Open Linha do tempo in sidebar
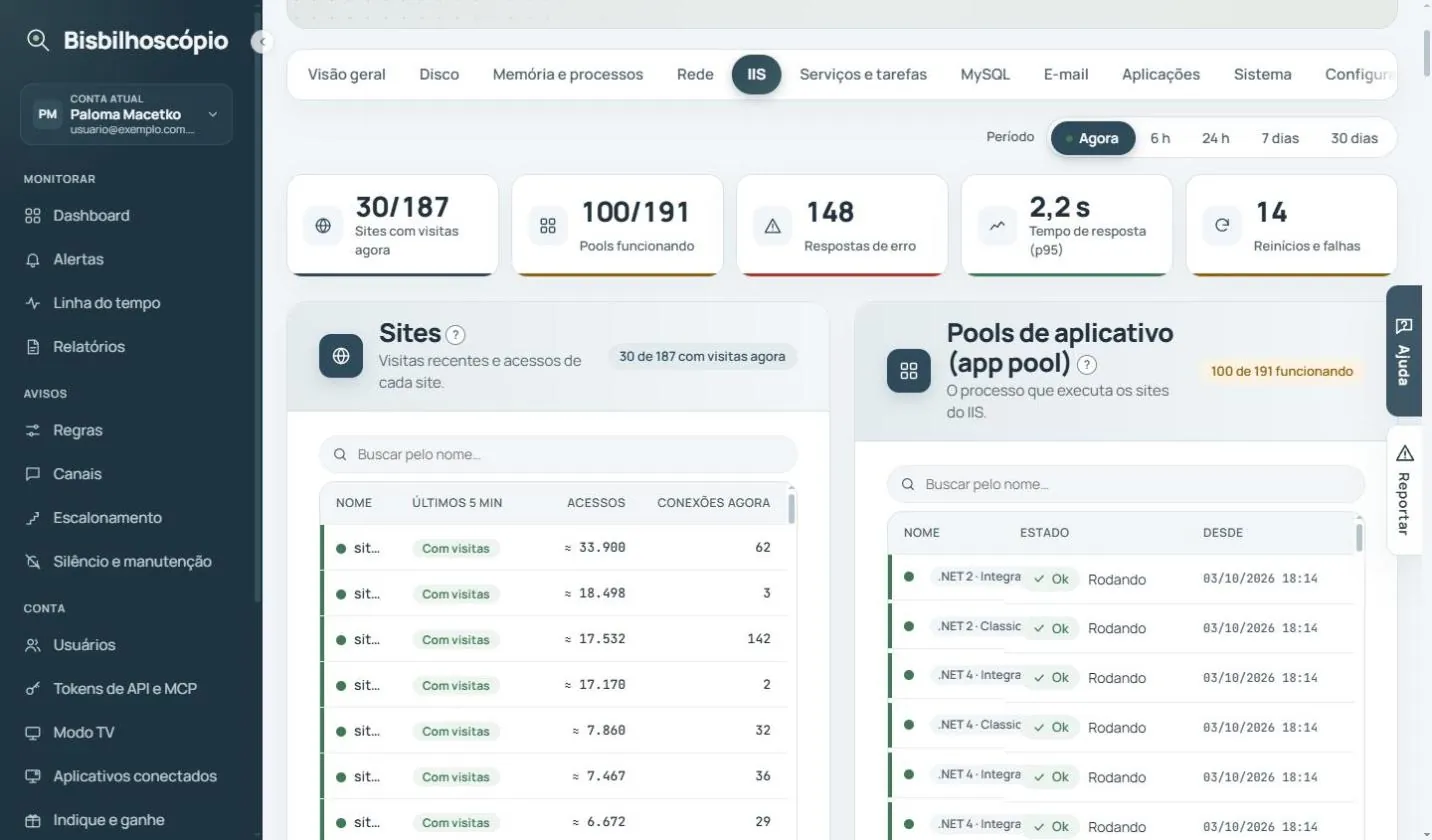Viewport: 1432px width, 840px height. [x=106, y=303]
